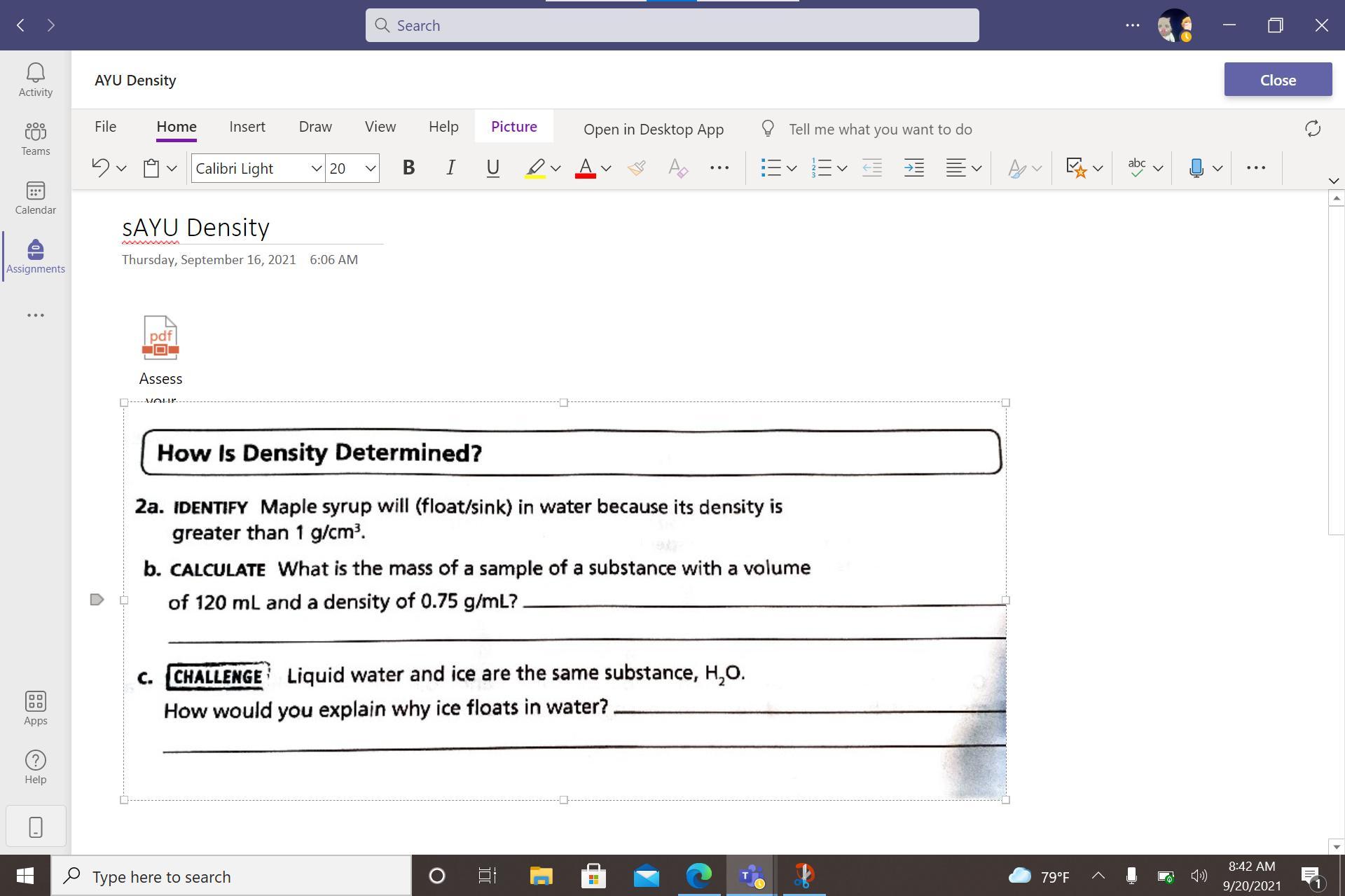Switch to the Insert ribbon tab
The height and width of the screenshot is (896, 1345).
pyautogui.click(x=247, y=127)
